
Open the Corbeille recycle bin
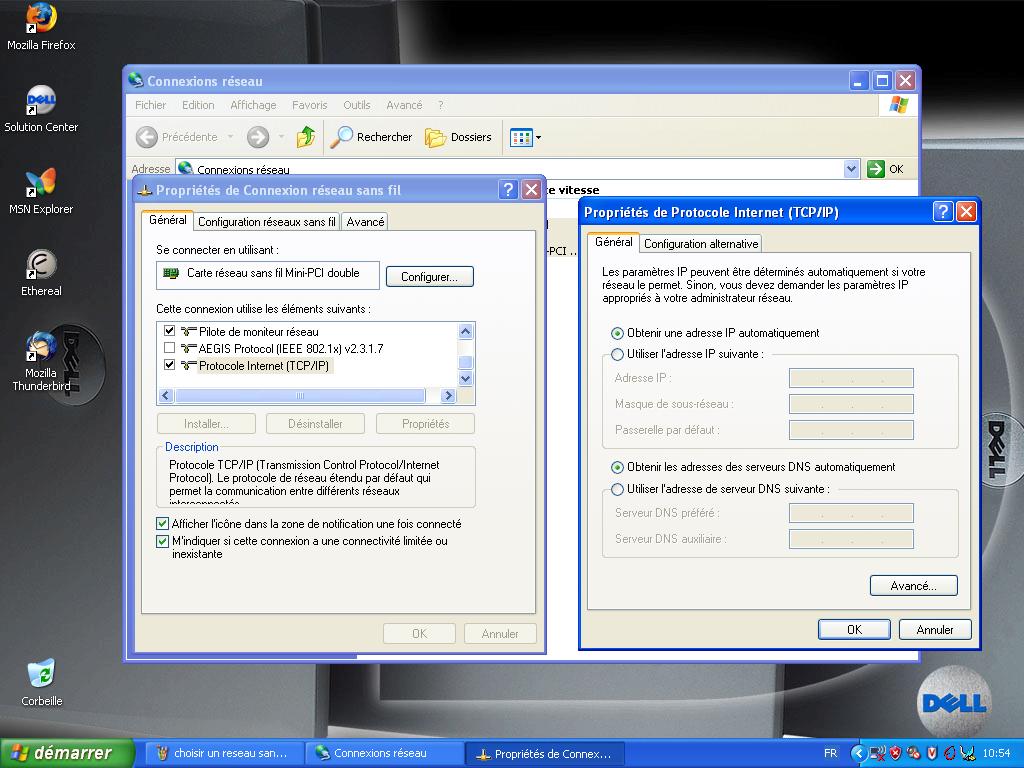coord(41,675)
